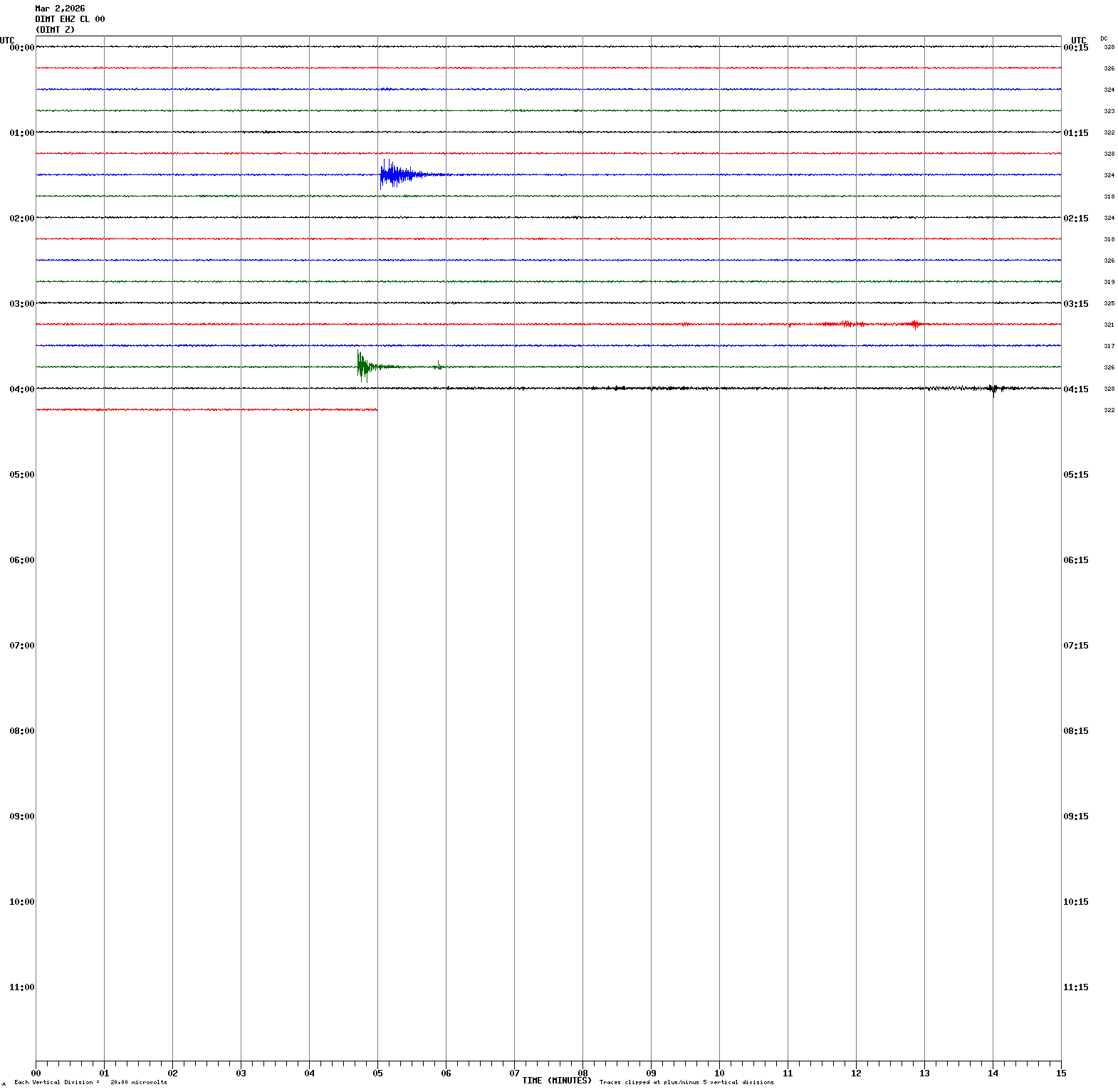Select the 05:00 UTC label on left axis
The image size is (1118, 1092).
(21, 475)
